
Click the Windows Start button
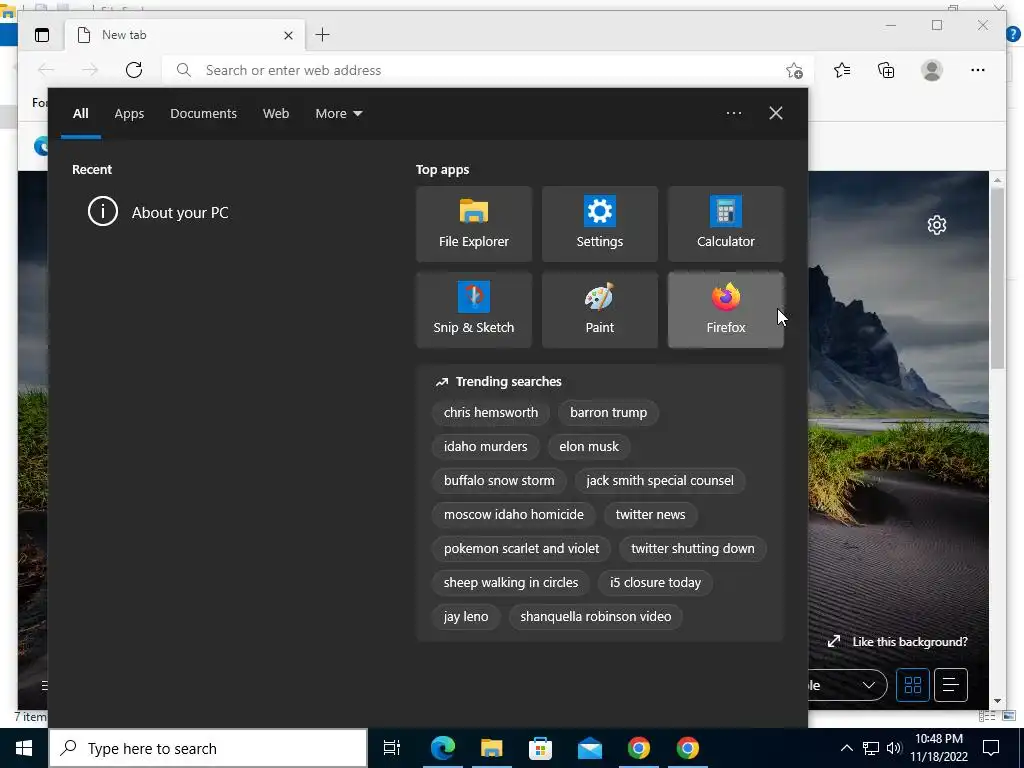(x=24, y=748)
